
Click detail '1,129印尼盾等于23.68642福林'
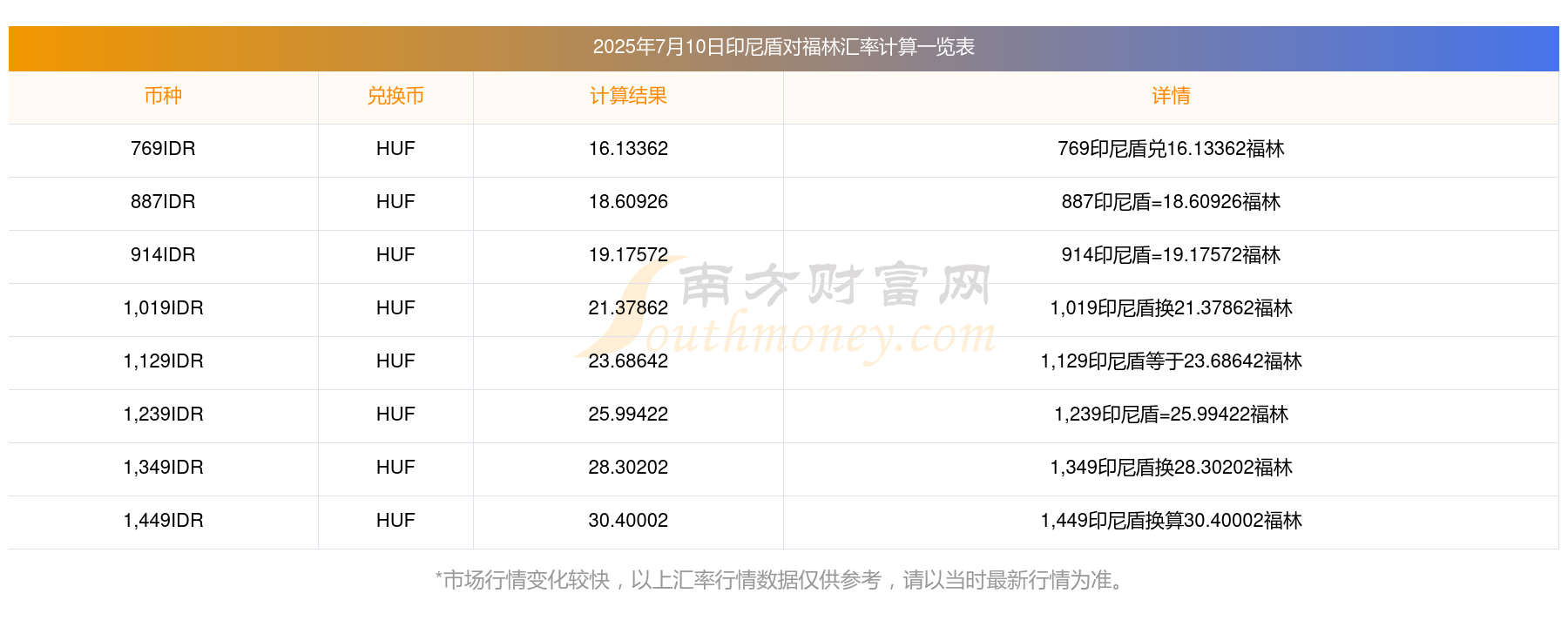pos(1171,361)
